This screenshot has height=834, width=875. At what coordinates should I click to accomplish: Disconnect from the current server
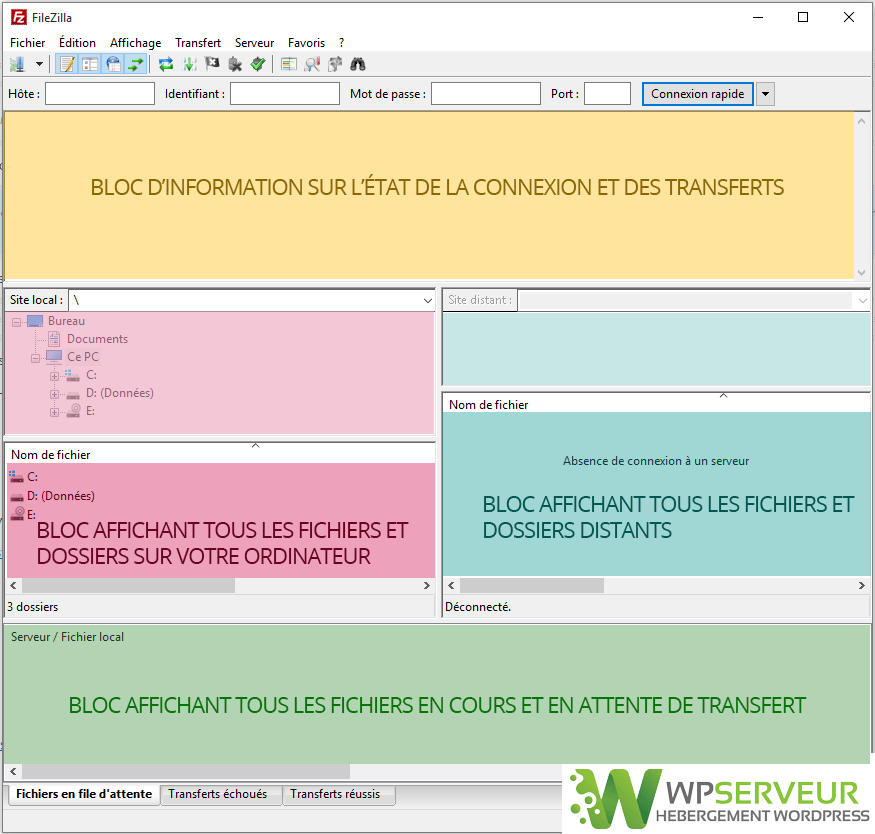(x=235, y=64)
